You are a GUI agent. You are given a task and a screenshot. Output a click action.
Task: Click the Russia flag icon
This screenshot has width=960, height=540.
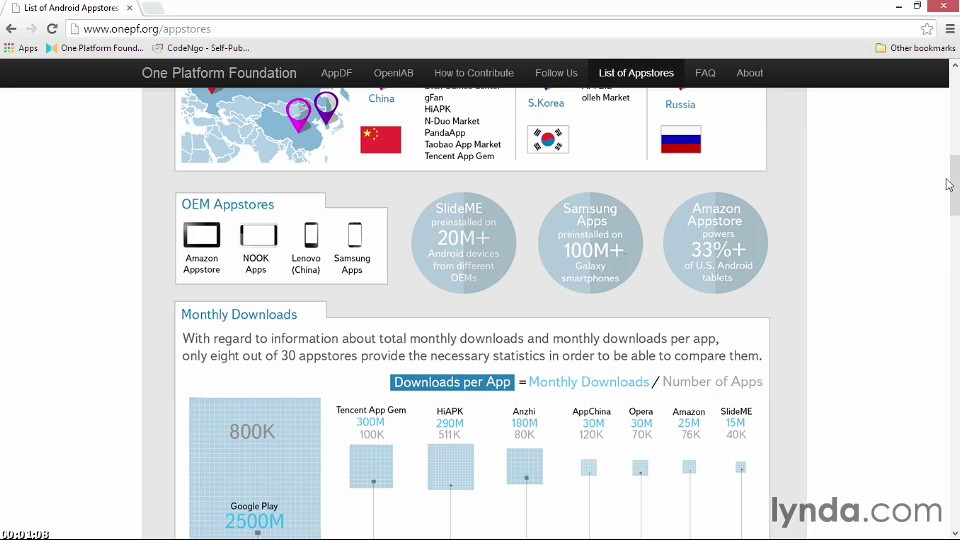point(681,140)
